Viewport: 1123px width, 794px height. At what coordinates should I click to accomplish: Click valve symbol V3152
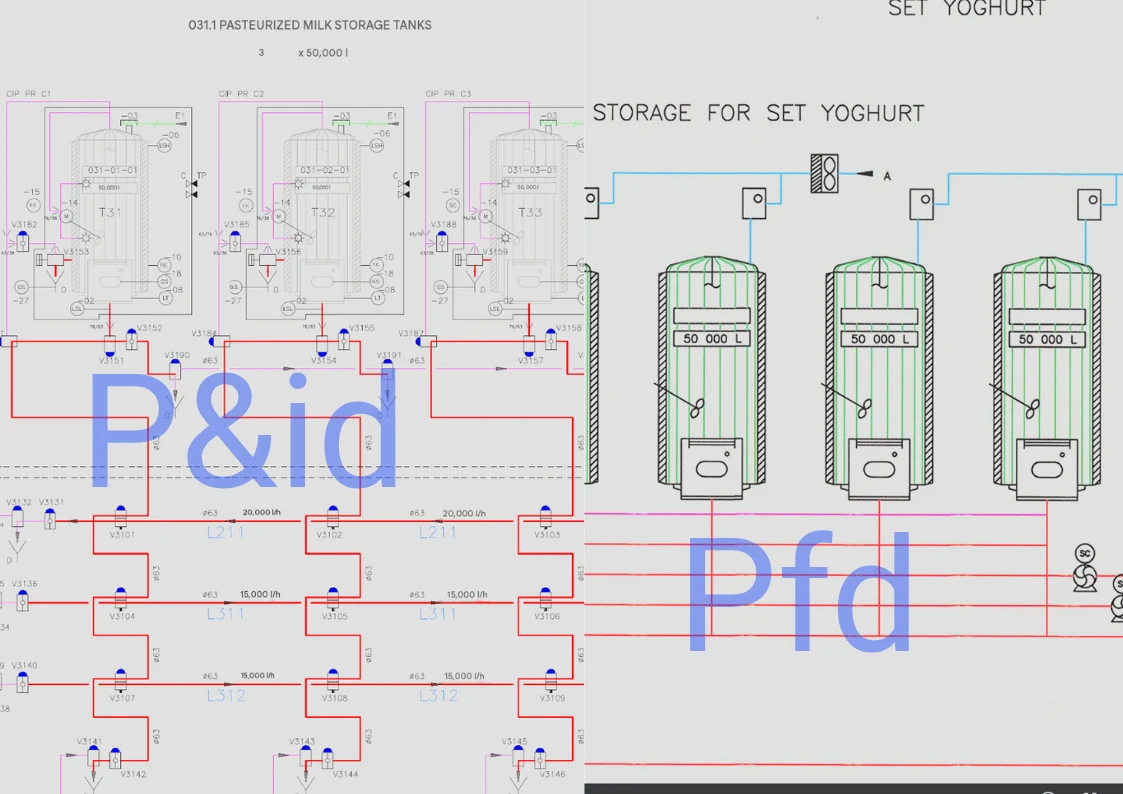click(131, 339)
